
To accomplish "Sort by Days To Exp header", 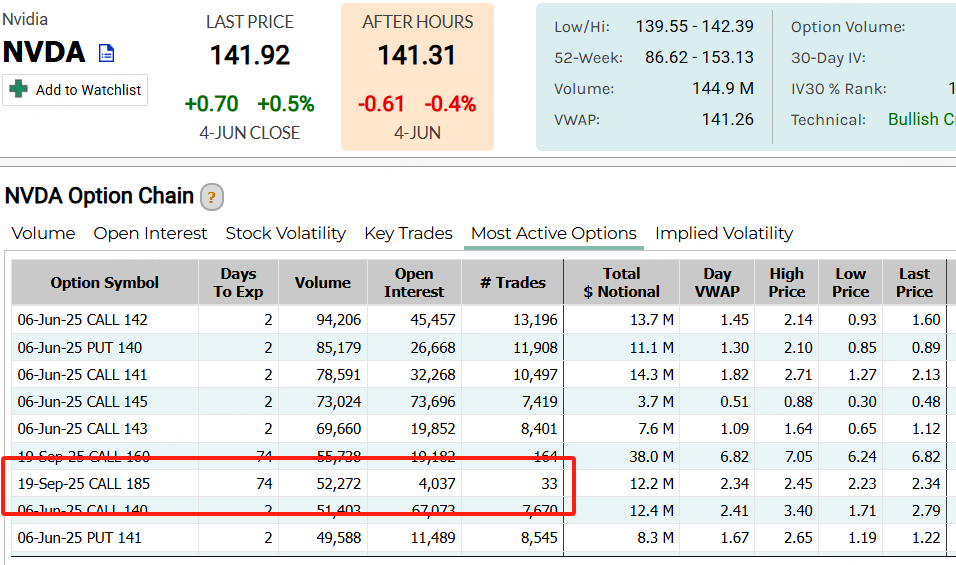I will click(238, 283).
